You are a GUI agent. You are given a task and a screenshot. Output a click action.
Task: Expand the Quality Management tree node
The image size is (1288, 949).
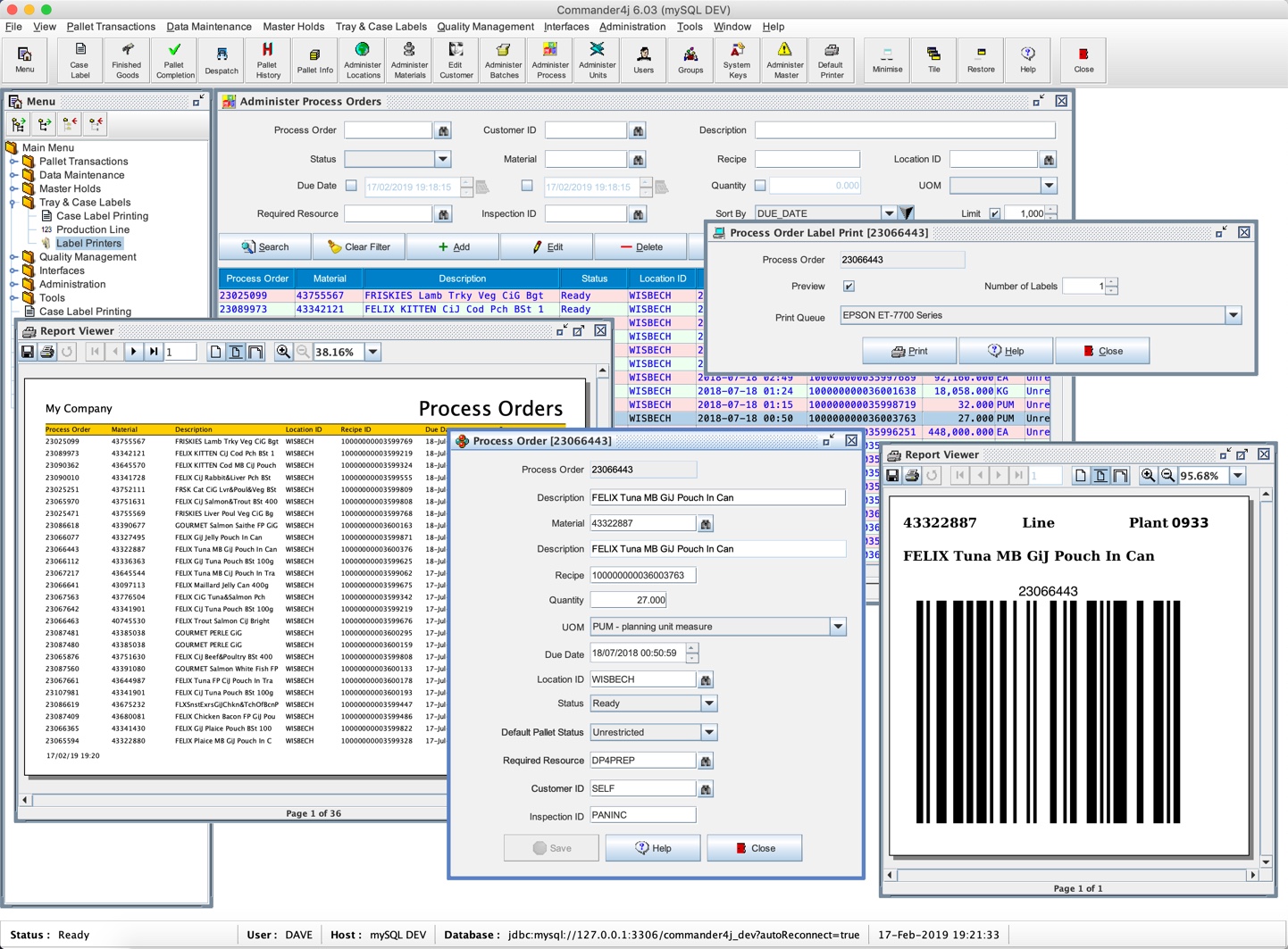[x=14, y=257]
